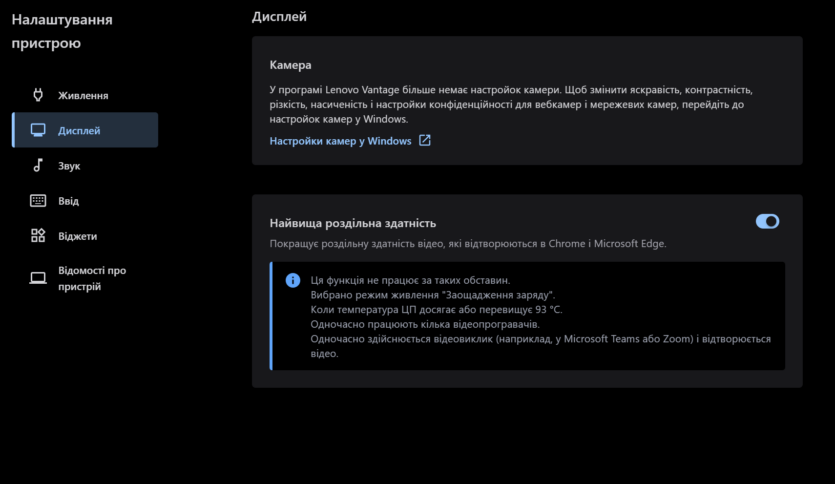Click the Найвища роздільна здатність title text
This screenshot has width=835, height=484.
(x=353, y=223)
